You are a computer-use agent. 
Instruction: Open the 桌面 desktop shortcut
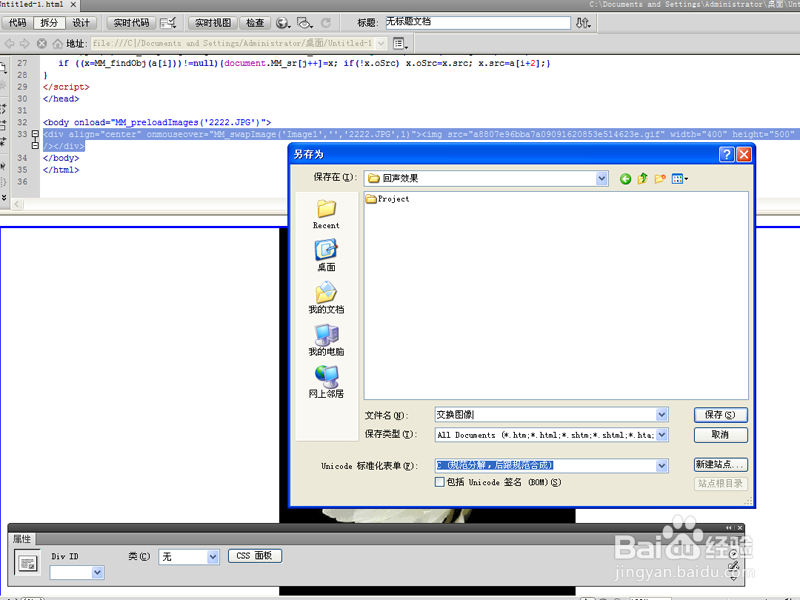pyautogui.click(x=326, y=256)
